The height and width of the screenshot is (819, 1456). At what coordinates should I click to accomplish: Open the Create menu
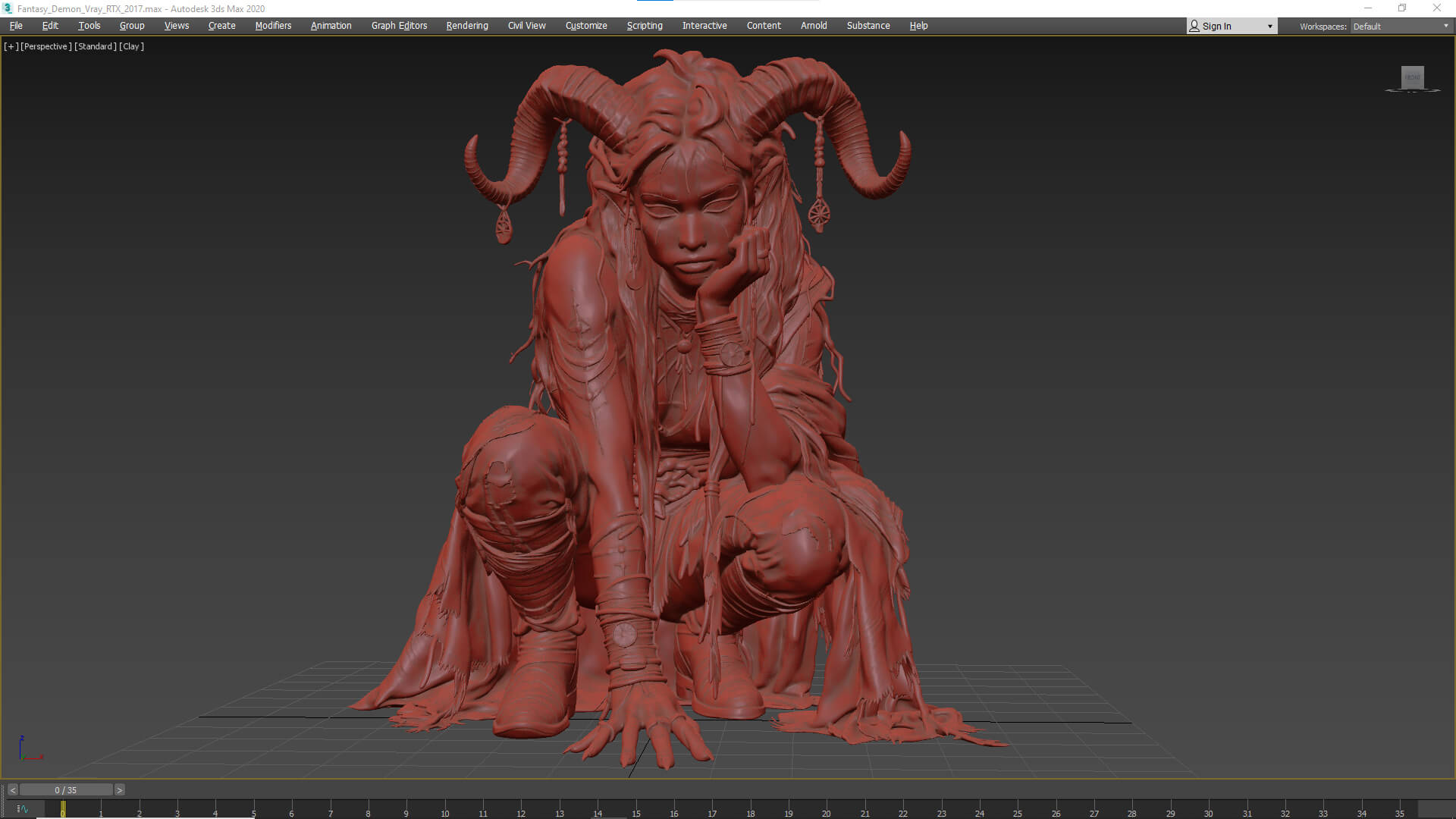(222, 26)
